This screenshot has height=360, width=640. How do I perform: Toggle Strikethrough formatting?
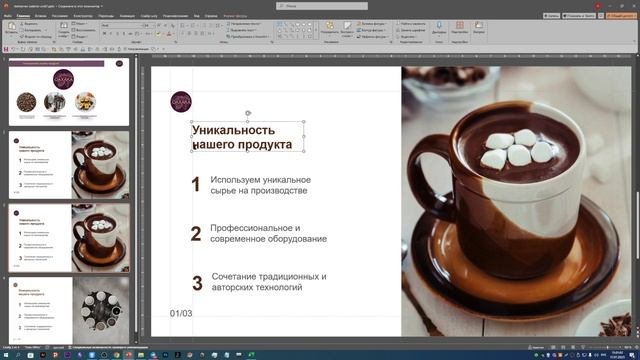(131, 34)
